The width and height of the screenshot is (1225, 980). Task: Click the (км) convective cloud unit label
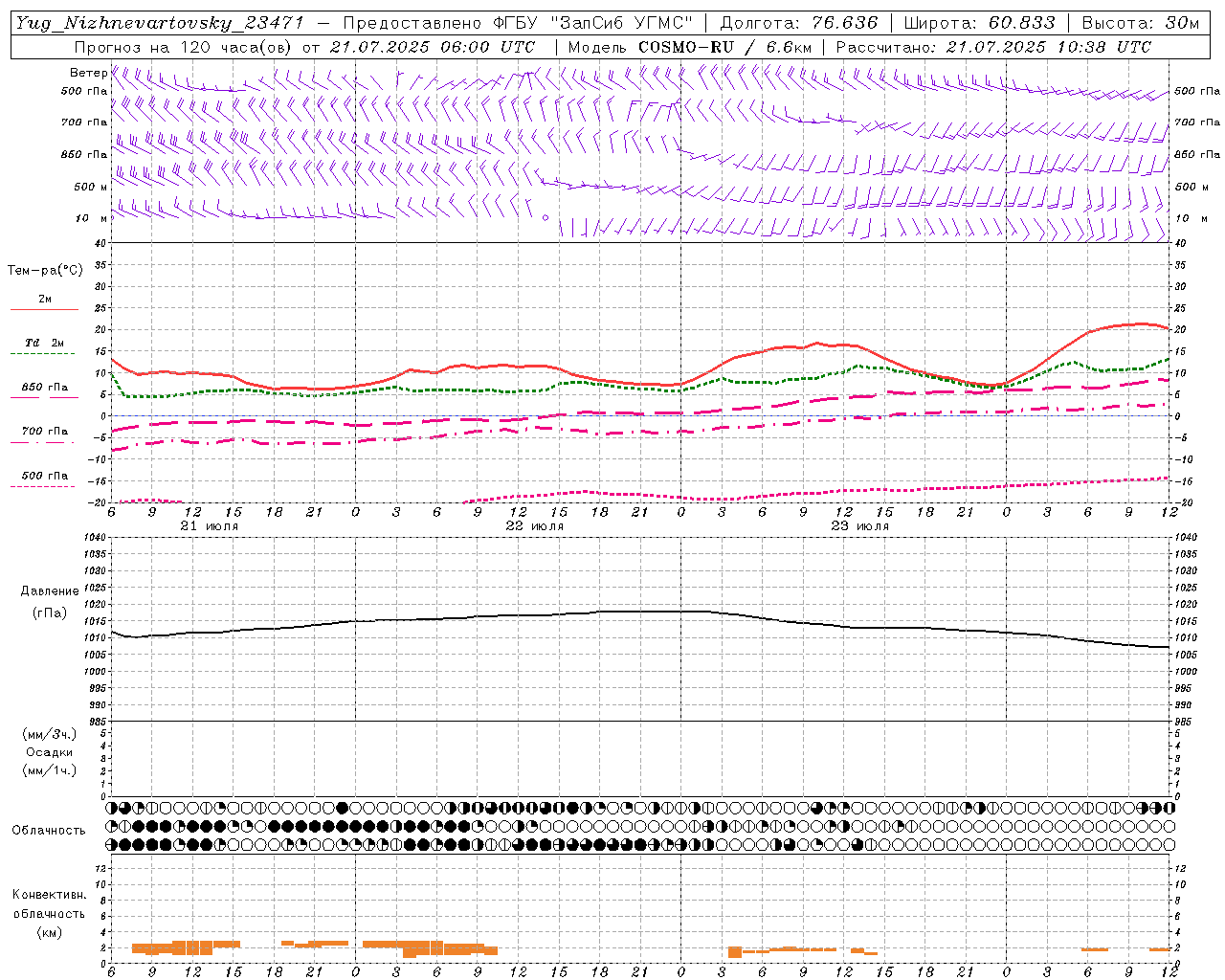pos(50,932)
